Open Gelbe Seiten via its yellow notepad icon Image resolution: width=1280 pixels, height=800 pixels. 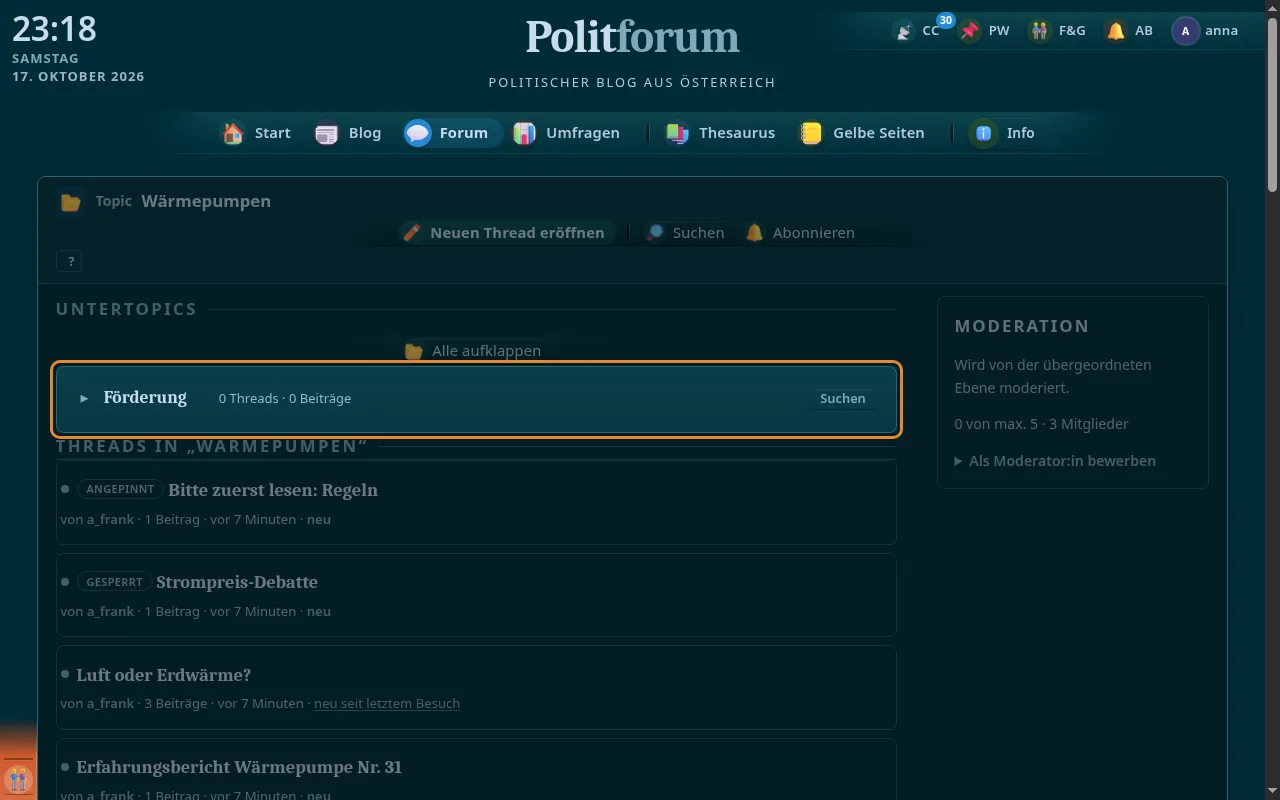coord(810,133)
